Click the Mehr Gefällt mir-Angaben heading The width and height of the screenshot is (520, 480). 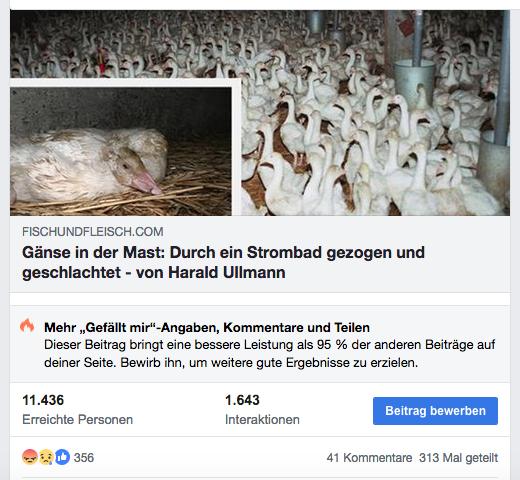click(207, 328)
